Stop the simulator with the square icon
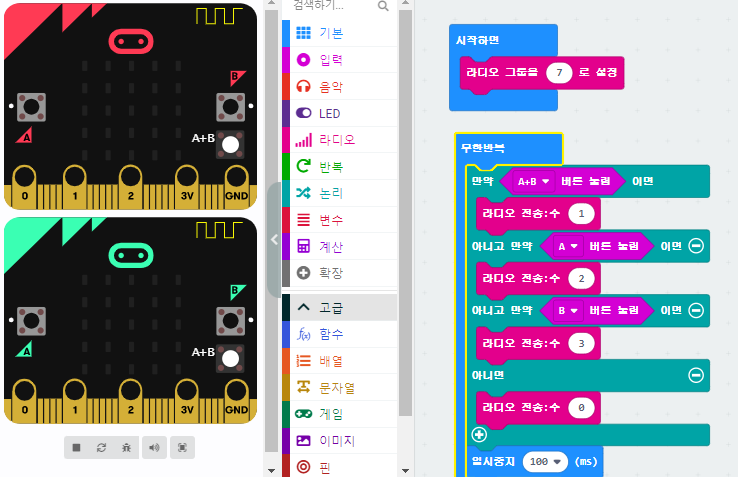The width and height of the screenshot is (738, 477). [76, 448]
